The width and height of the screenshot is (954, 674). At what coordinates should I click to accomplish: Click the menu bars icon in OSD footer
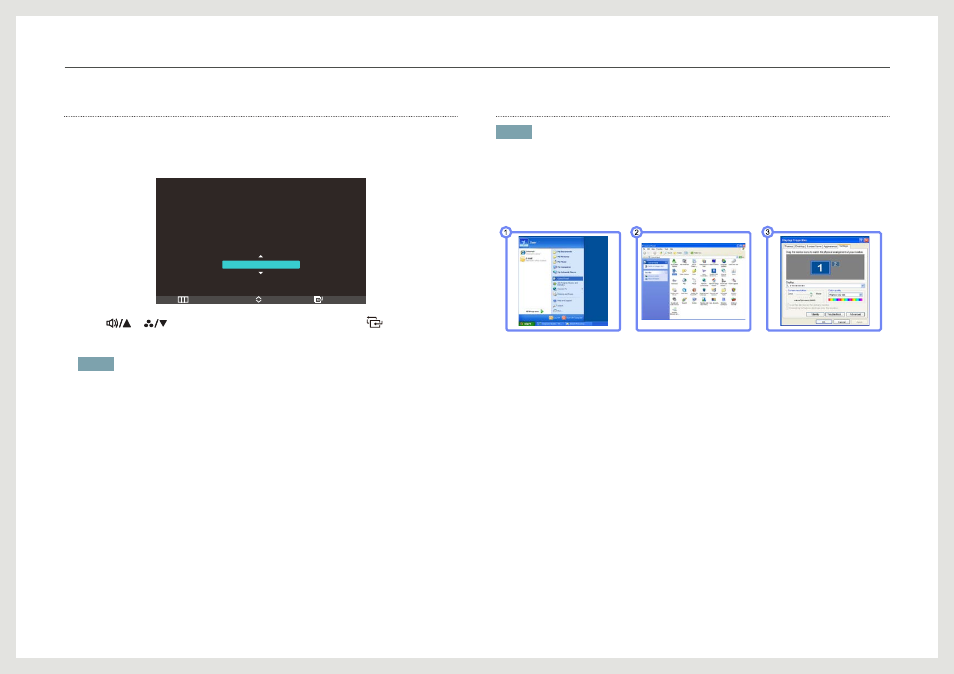pos(183,299)
